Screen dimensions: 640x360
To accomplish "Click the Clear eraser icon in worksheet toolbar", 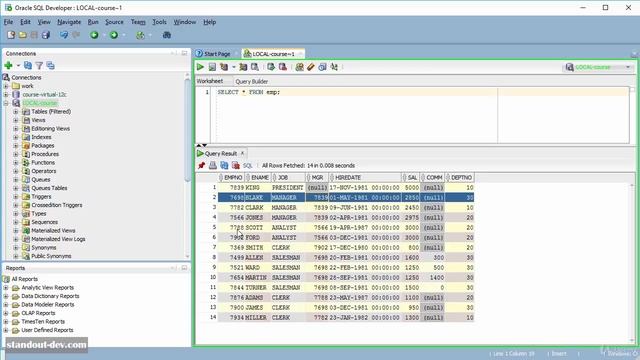I will tap(311, 67).
